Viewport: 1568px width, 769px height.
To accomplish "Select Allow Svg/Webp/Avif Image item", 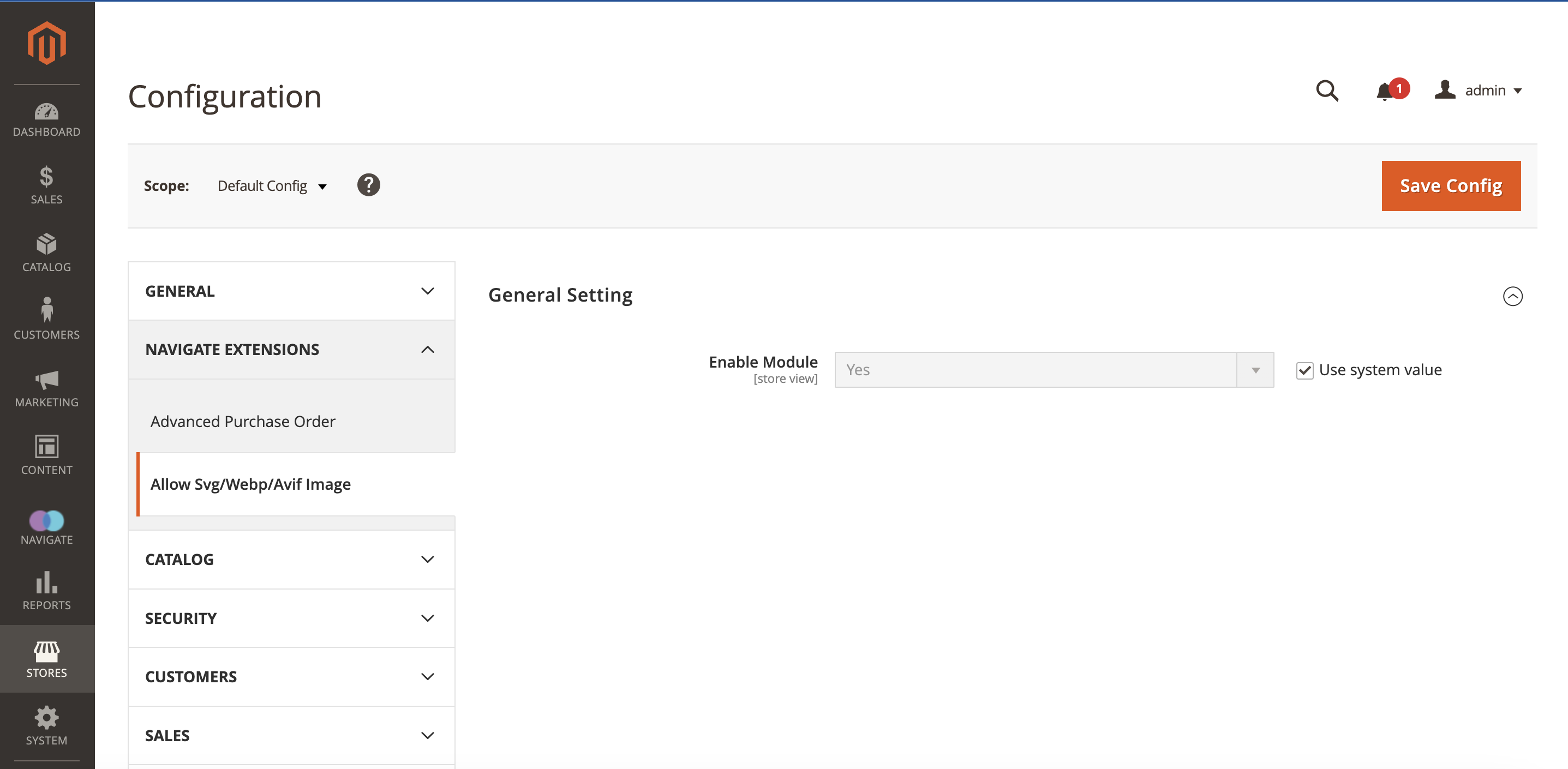I will click(251, 484).
